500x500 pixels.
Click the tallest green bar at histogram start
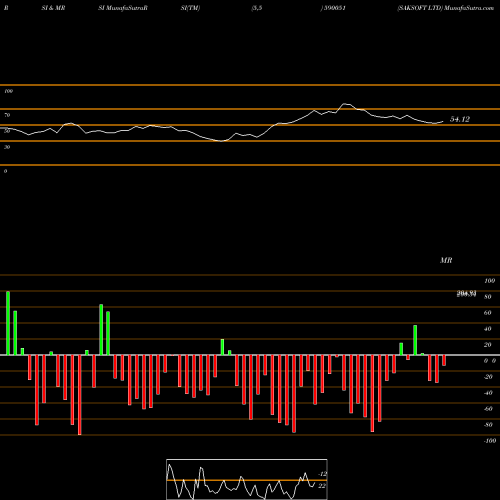tap(8, 323)
